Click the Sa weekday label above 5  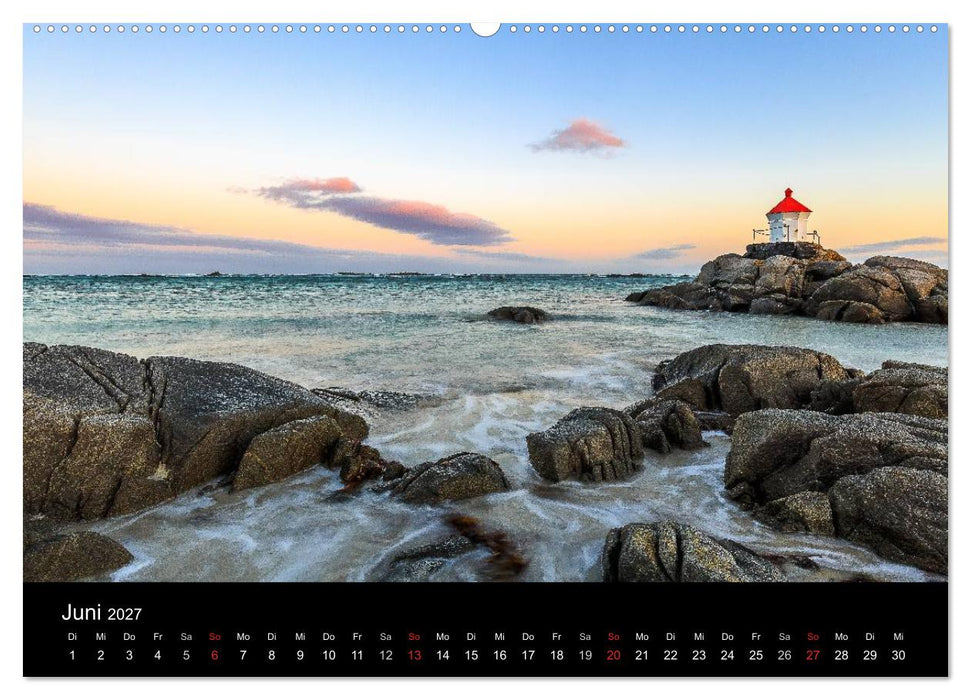point(186,637)
